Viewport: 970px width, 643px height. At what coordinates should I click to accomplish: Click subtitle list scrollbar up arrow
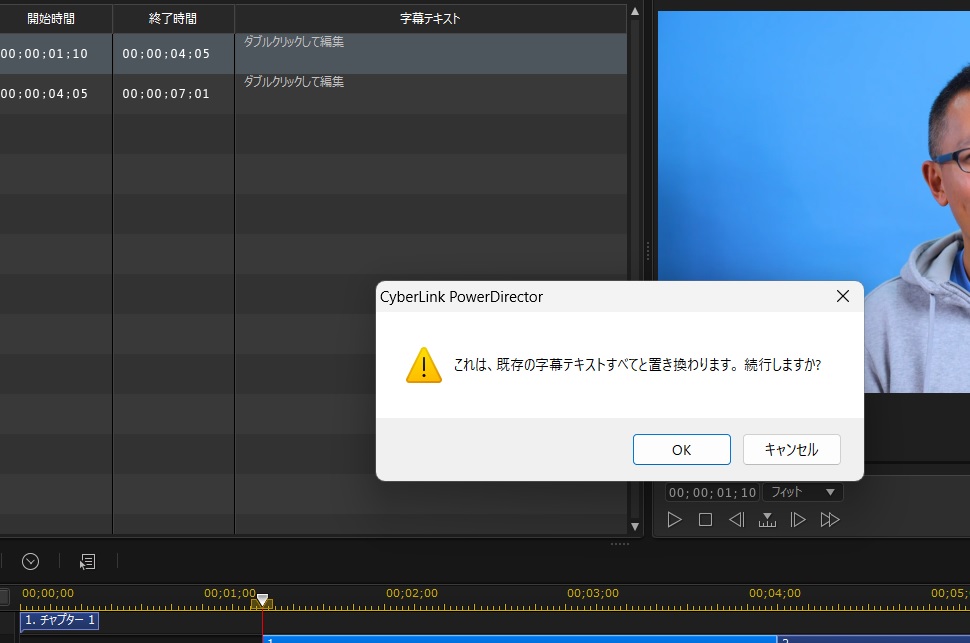pyautogui.click(x=635, y=11)
